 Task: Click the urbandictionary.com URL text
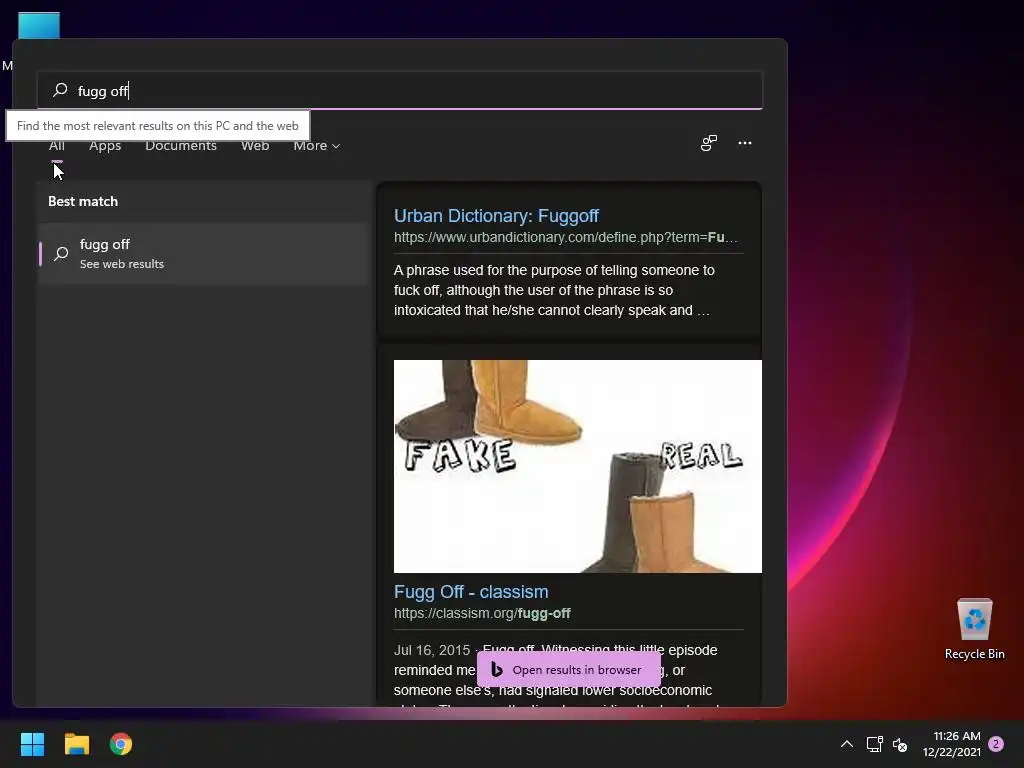point(566,237)
